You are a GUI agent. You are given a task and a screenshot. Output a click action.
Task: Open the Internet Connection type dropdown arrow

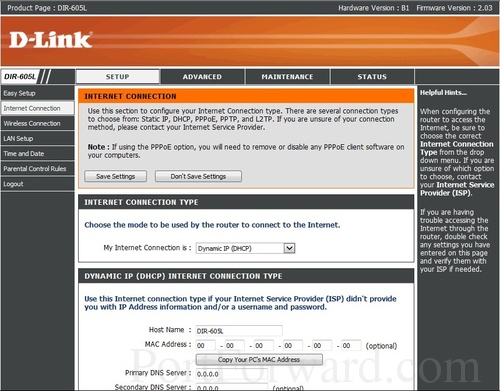289,248
